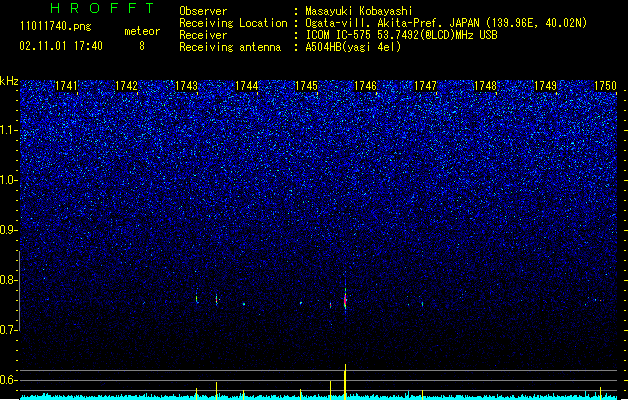The height and width of the screenshot is (400, 629).
Task: Click the Ogata-vill. Akita-Pref. JAPAN location text
Action: tap(446, 23)
